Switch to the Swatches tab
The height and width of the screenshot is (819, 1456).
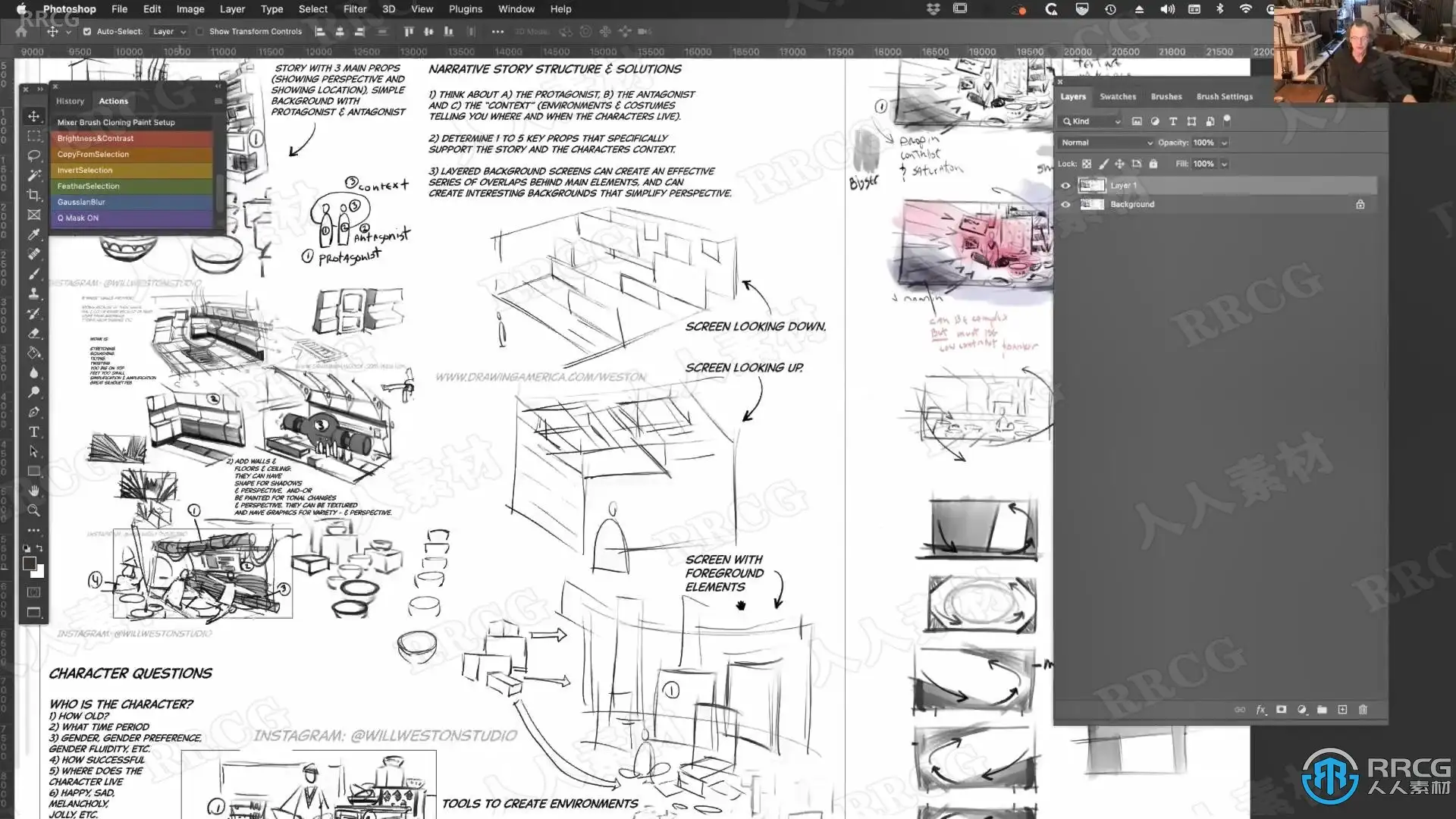click(1118, 96)
